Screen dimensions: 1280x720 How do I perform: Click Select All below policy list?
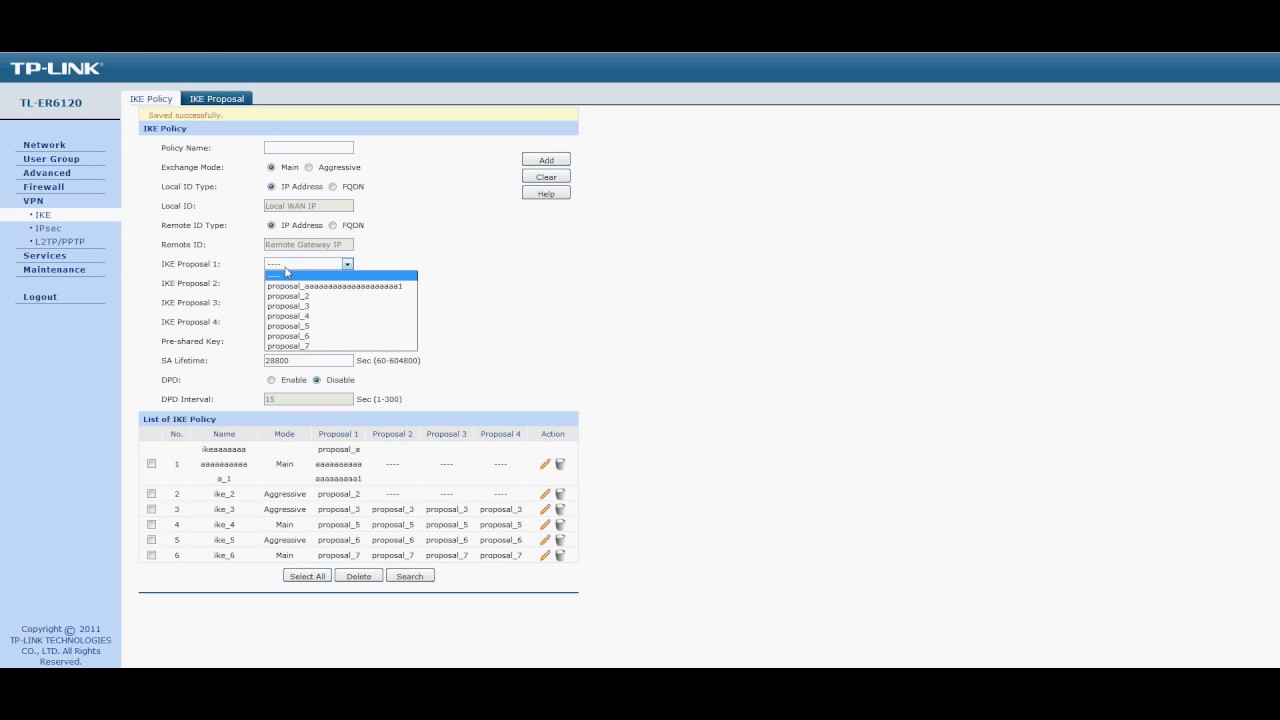click(307, 576)
